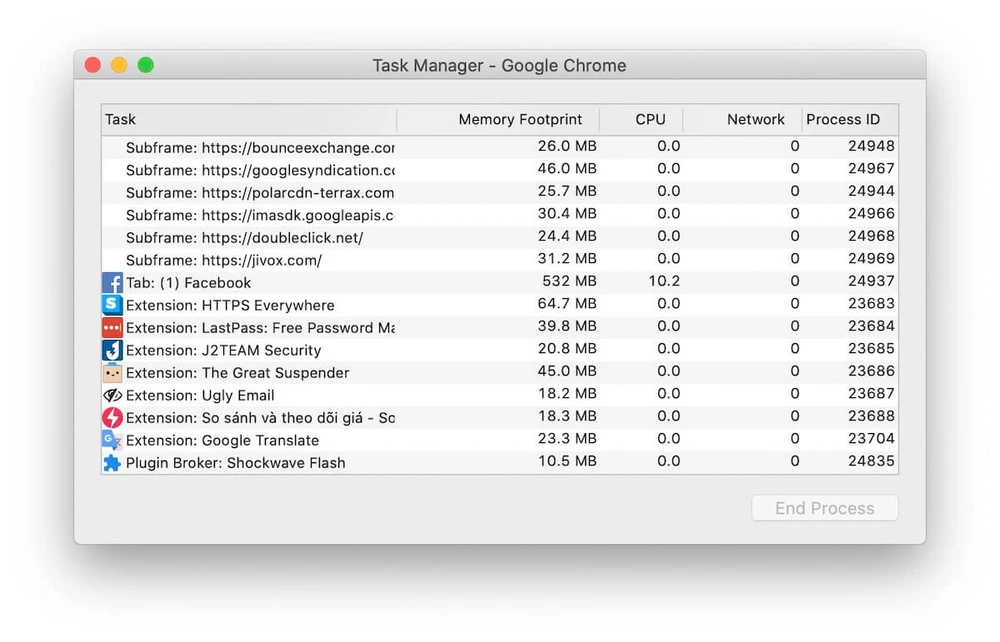Click the Network column header

[755, 119]
